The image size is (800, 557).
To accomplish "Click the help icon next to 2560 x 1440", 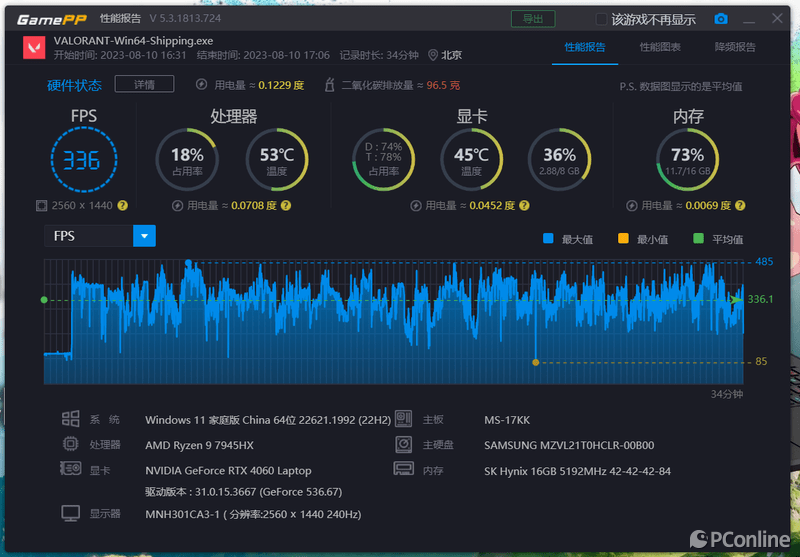I will pos(122,206).
